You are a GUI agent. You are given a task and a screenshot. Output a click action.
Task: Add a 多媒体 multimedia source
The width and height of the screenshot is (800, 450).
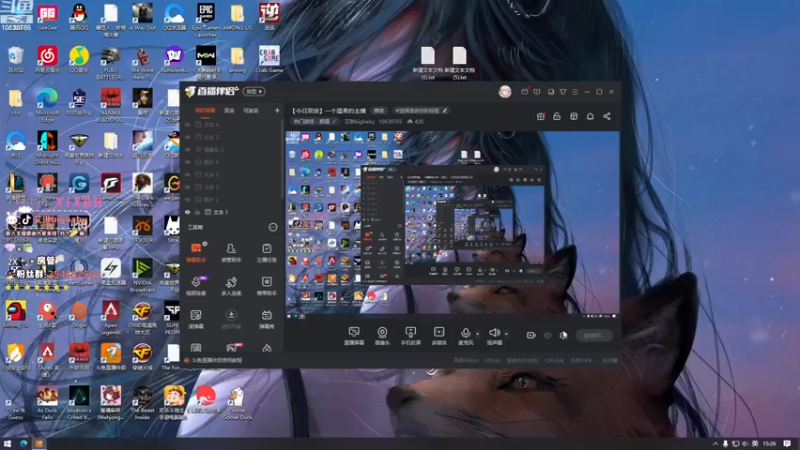pyautogui.click(x=439, y=336)
